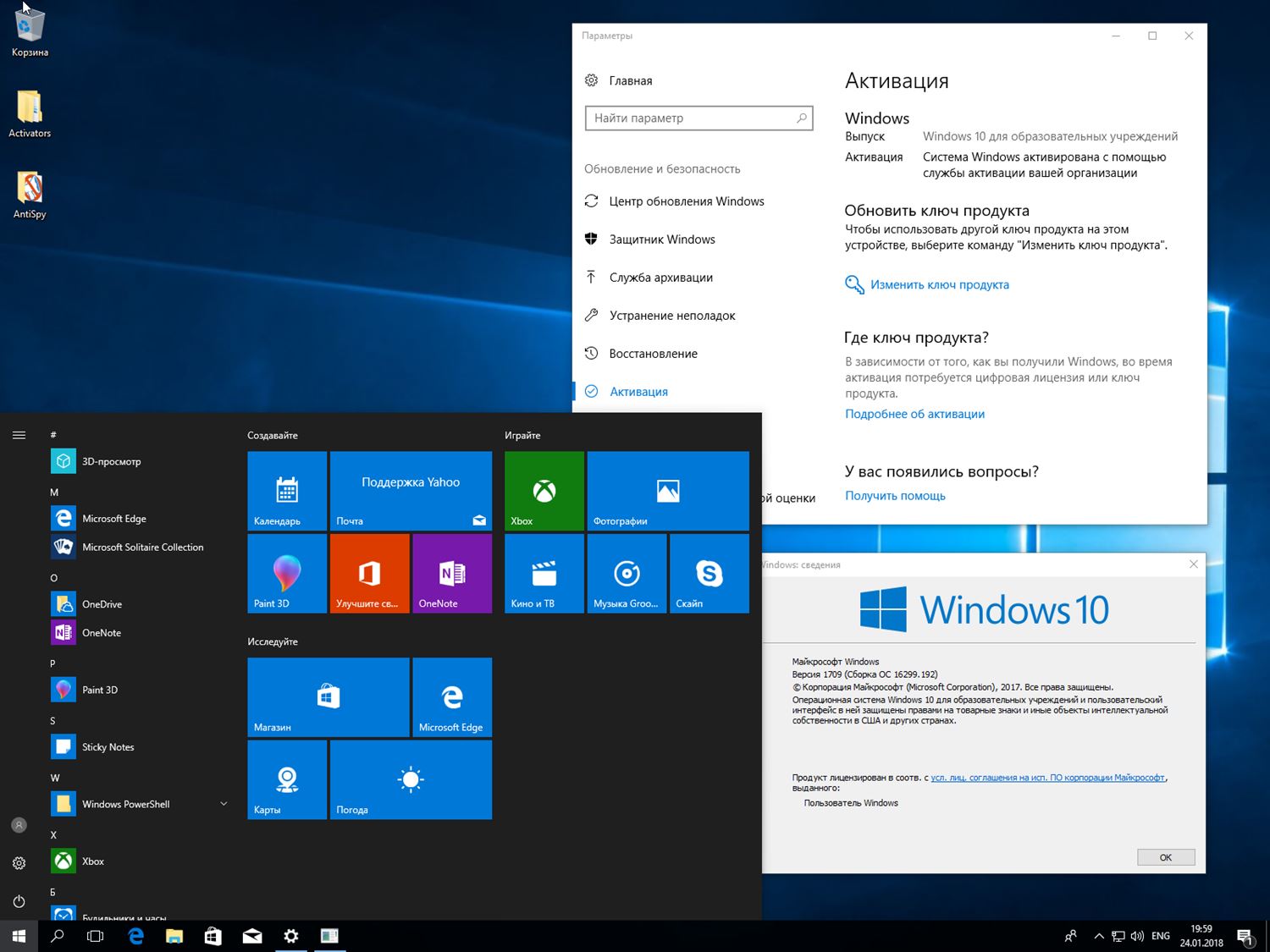This screenshot has height=952, width=1270.
Task: Open the Weather tile
Action: 411,779
